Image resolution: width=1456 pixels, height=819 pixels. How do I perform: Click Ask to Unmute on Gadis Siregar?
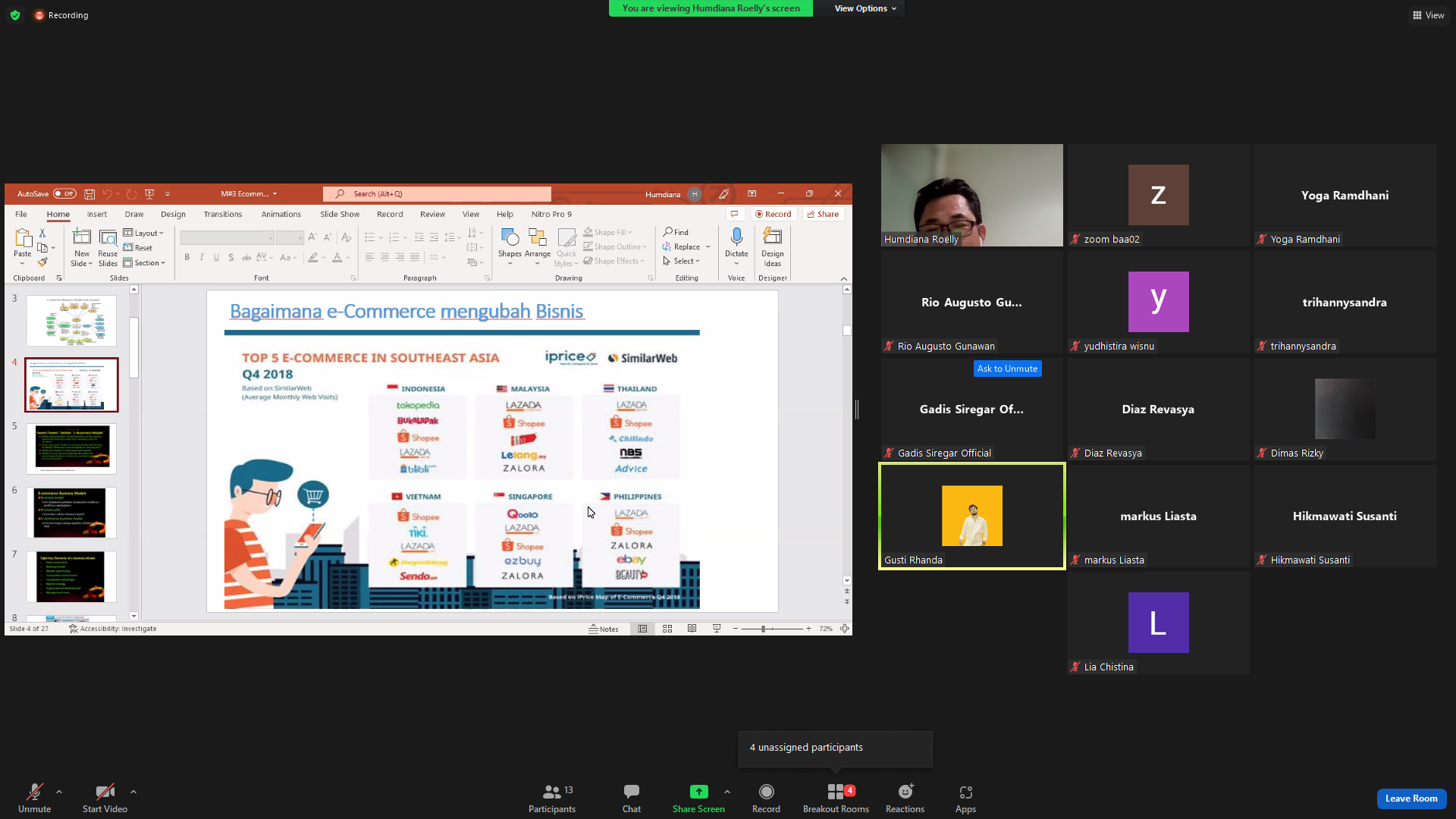pos(1007,369)
